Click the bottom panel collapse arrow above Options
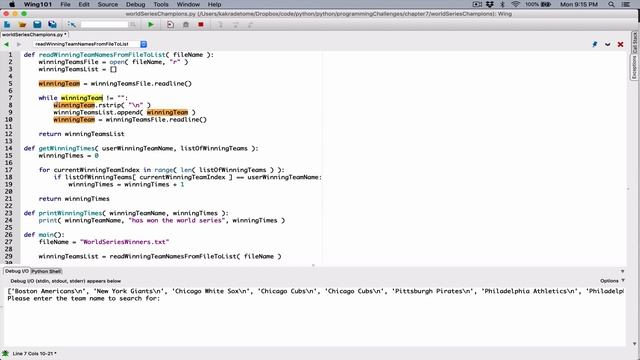 (x=622, y=271)
